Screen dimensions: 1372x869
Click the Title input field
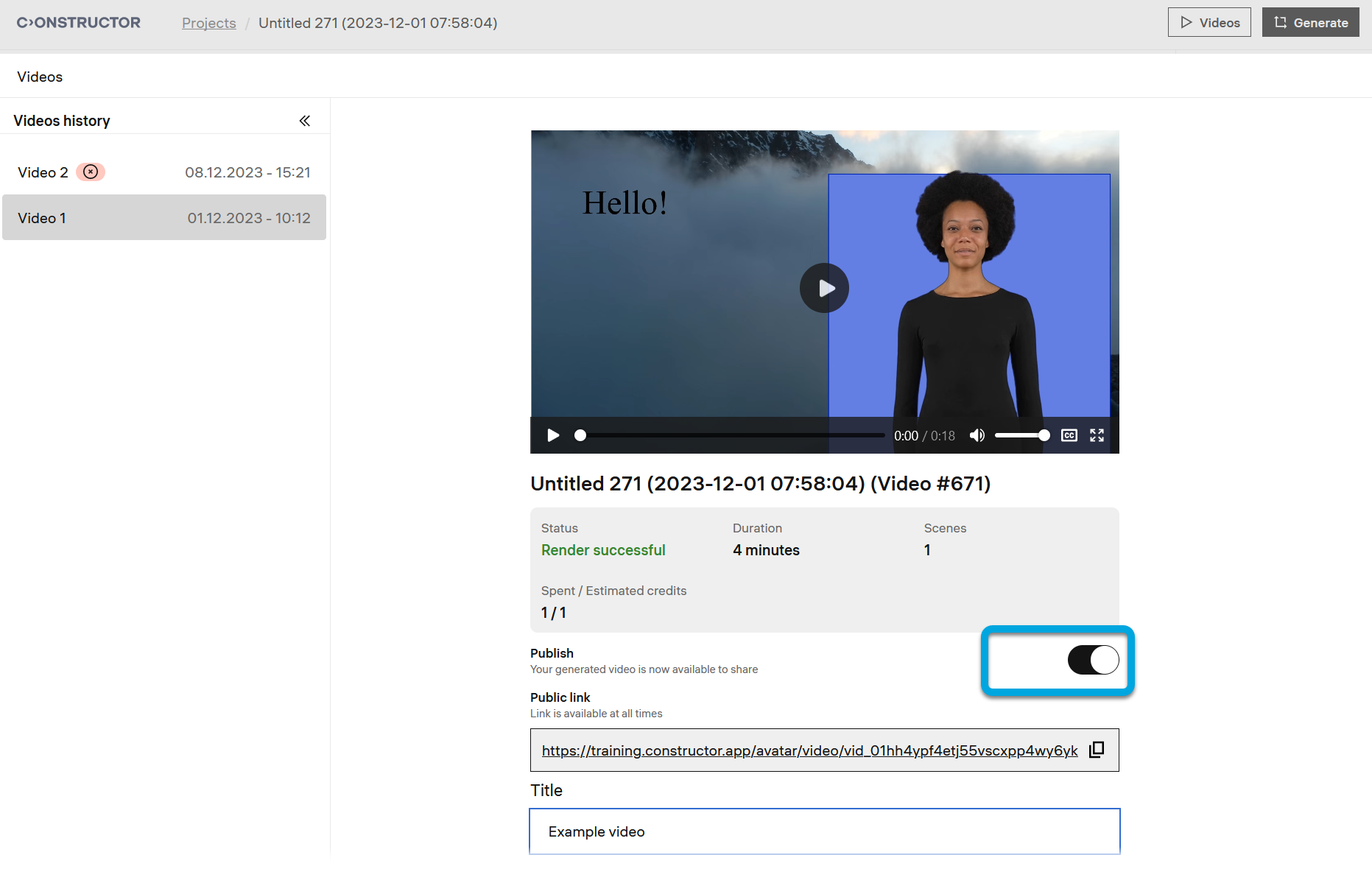click(824, 831)
